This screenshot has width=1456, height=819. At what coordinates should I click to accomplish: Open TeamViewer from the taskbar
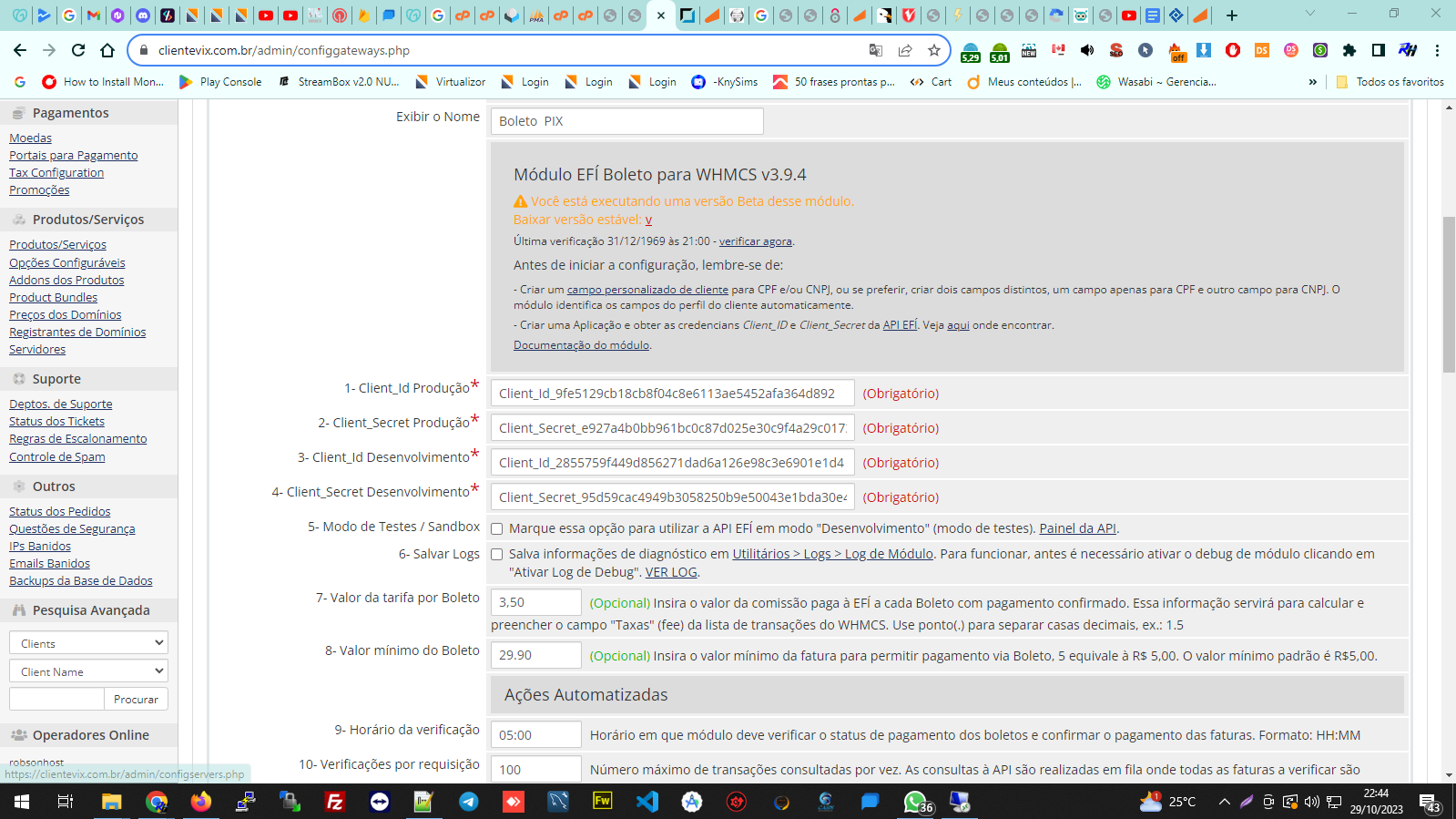[x=380, y=802]
